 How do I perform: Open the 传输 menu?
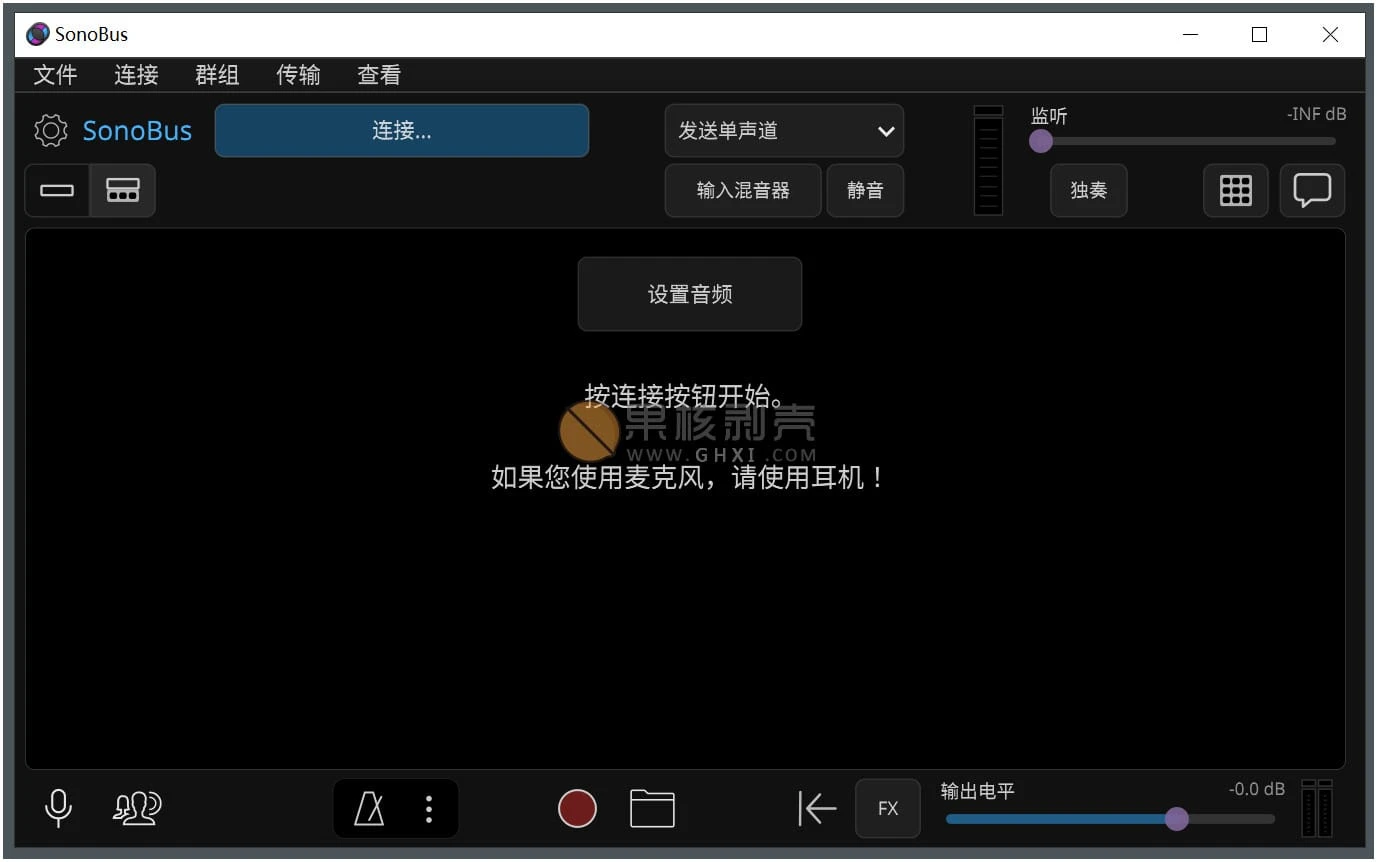(x=298, y=75)
